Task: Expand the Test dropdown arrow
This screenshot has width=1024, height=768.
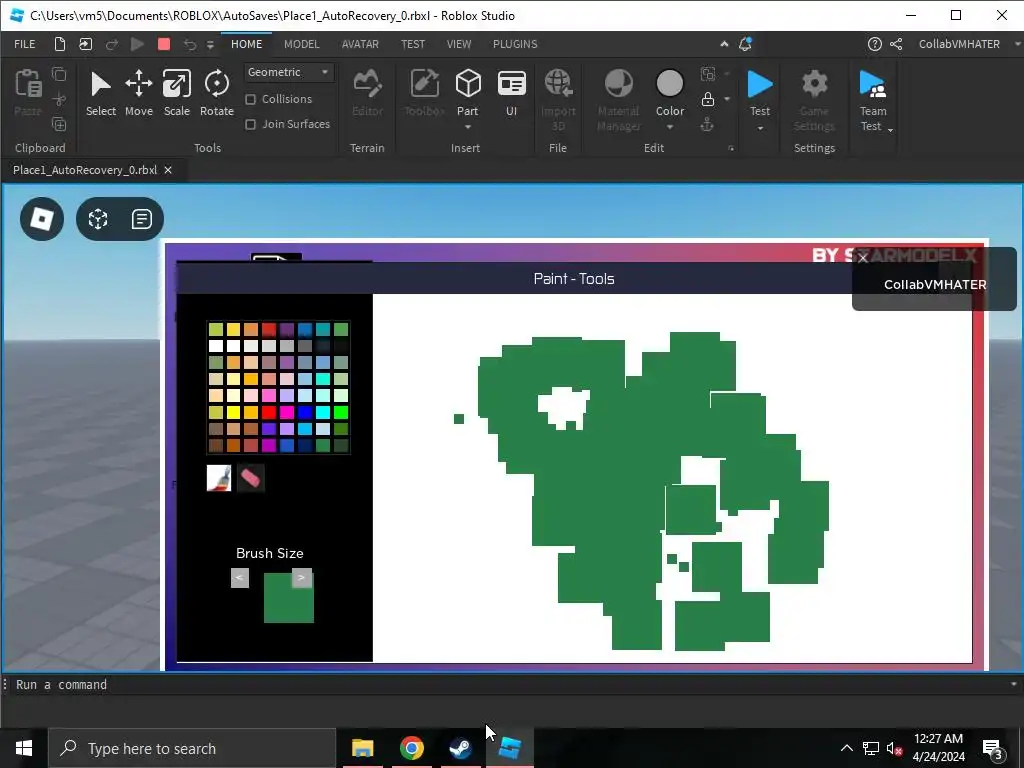Action: [x=760, y=127]
